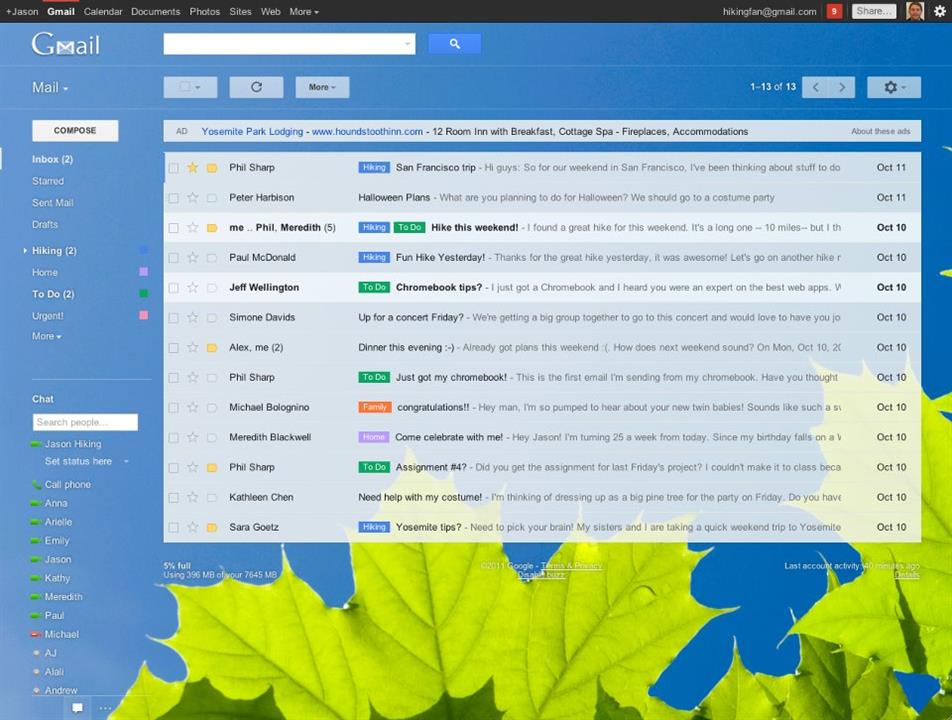Click the COMPOSE button
952x720 pixels.
pyautogui.click(x=75, y=131)
